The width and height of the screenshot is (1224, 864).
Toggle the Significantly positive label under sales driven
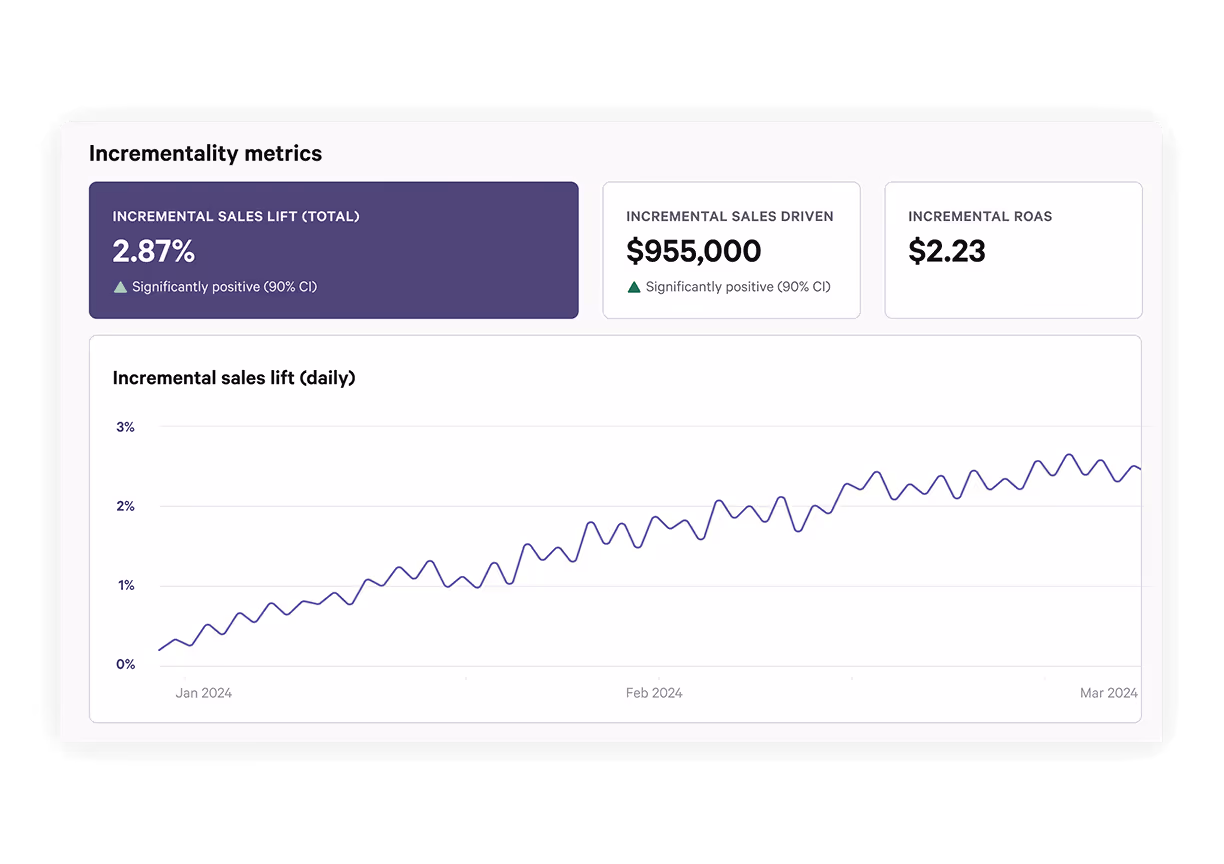pos(728,286)
